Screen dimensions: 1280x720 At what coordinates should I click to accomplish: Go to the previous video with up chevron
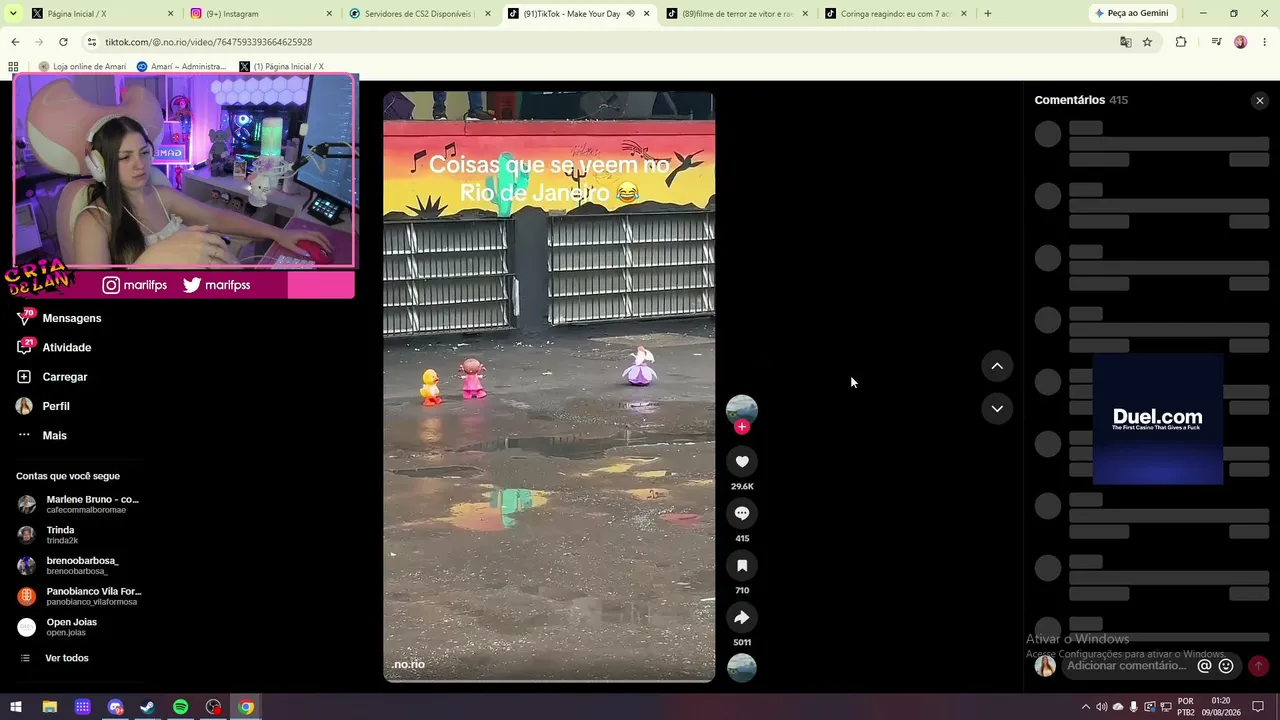[997, 366]
